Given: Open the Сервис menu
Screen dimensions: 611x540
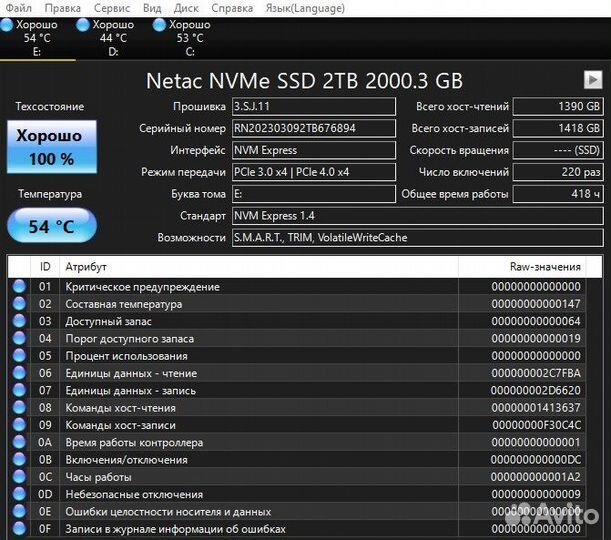Looking at the screenshot, I should coord(112,8).
